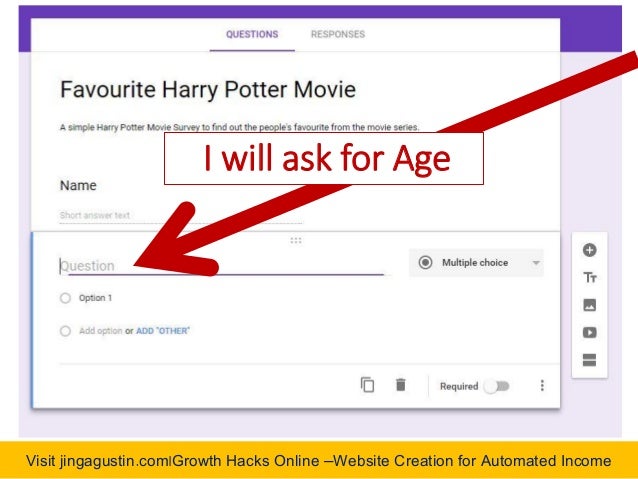Open the Multiple choice question type dropdown
Image resolution: width=638 pixels, height=479 pixels.
pyautogui.click(x=476, y=263)
